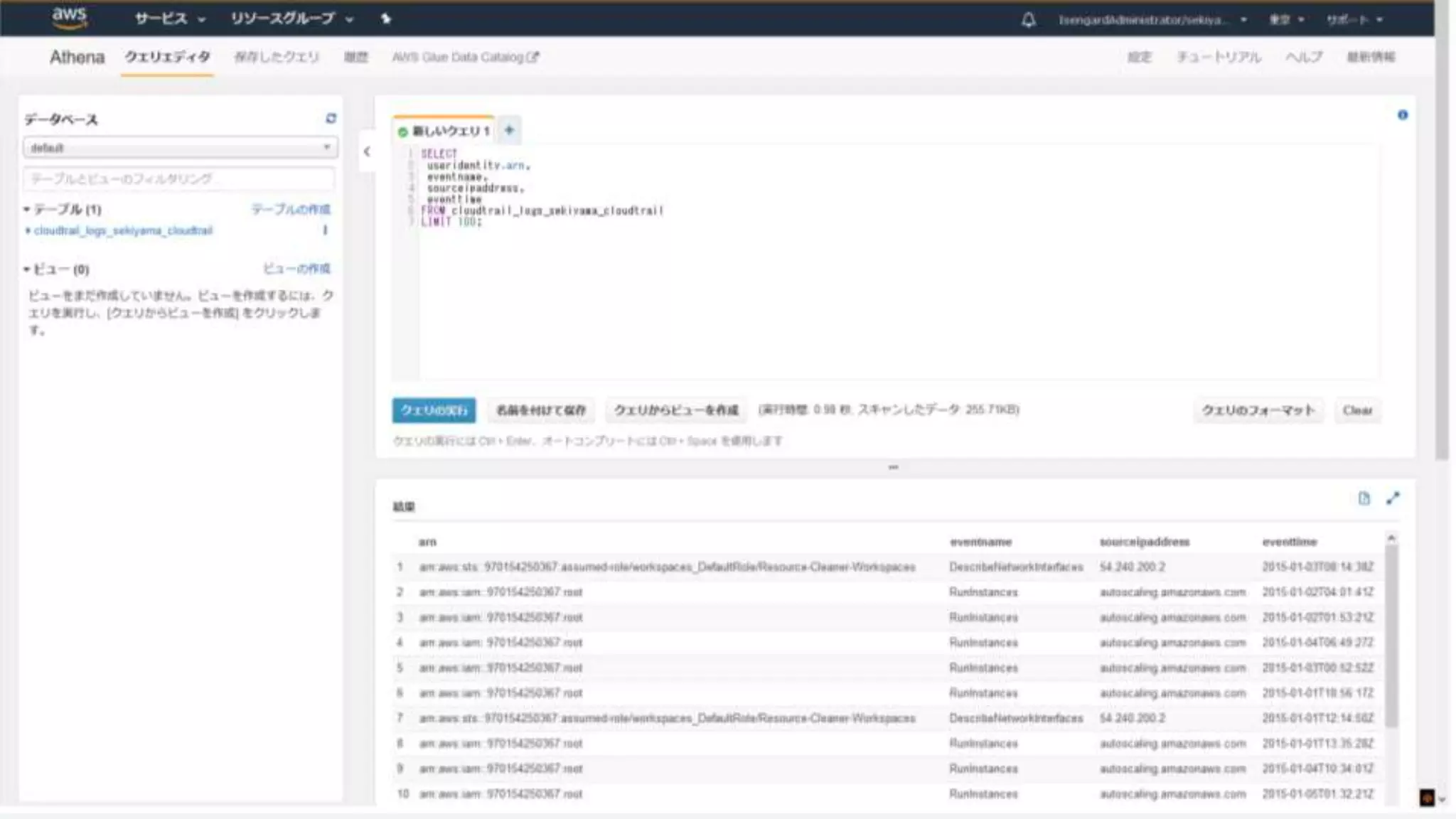The height and width of the screenshot is (819, 1456).
Task: Open cloudtrail table three-dot options menu
Action: (325, 230)
